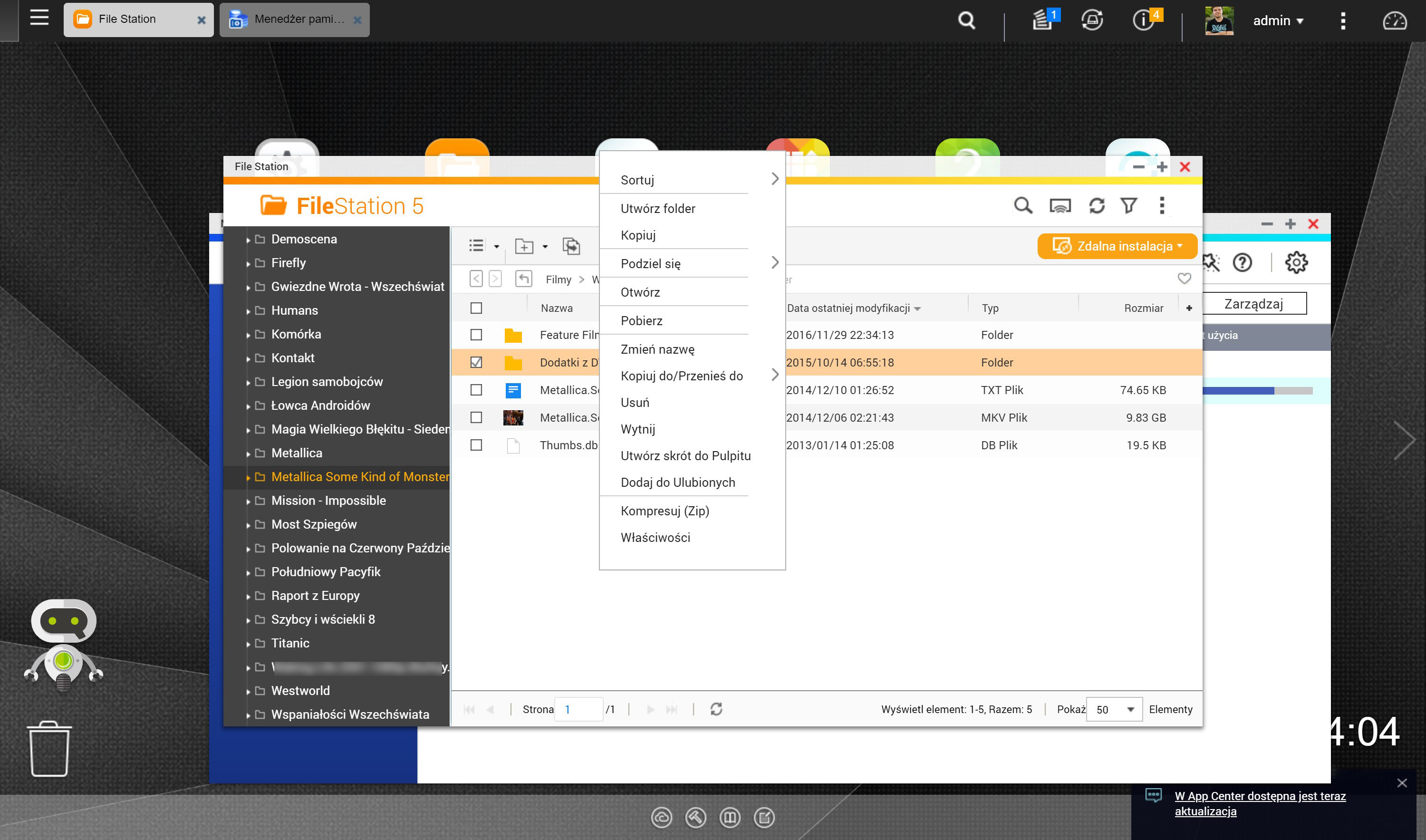Open the App Center update notification link
1426x840 pixels.
(1260, 804)
